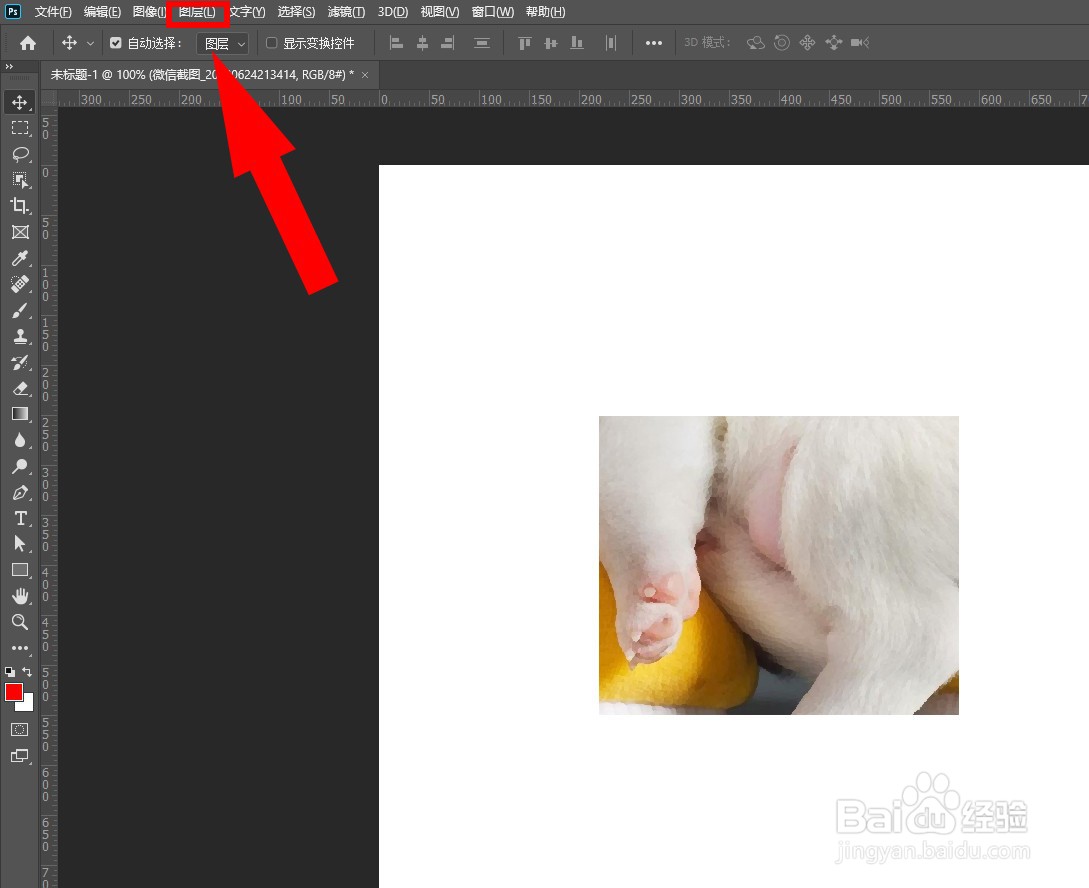
Task: Expand the Move tool preset picker arrow
Action: pyautogui.click(x=90, y=44)
